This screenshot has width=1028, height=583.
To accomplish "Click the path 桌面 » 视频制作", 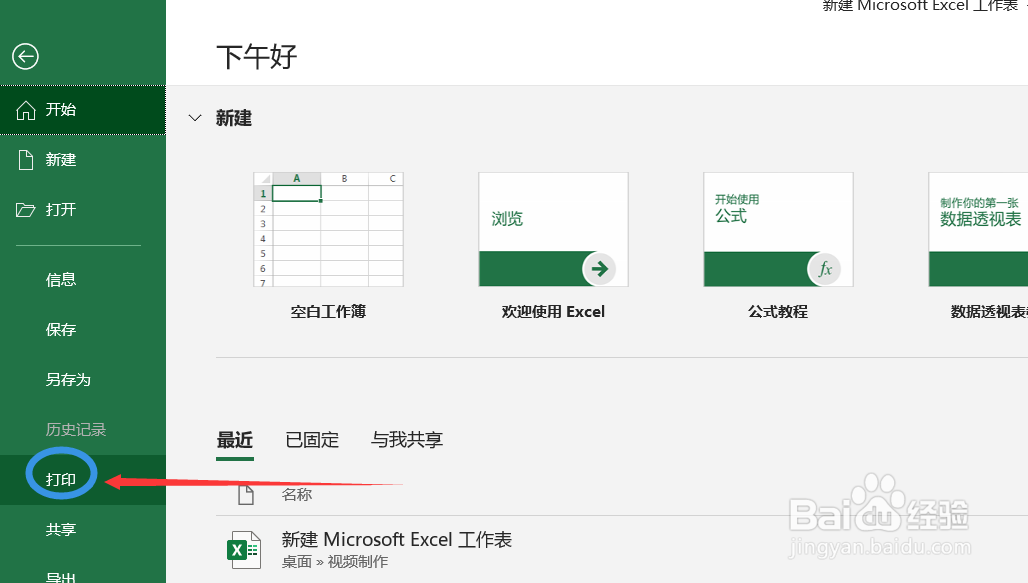I will [335, 562].
